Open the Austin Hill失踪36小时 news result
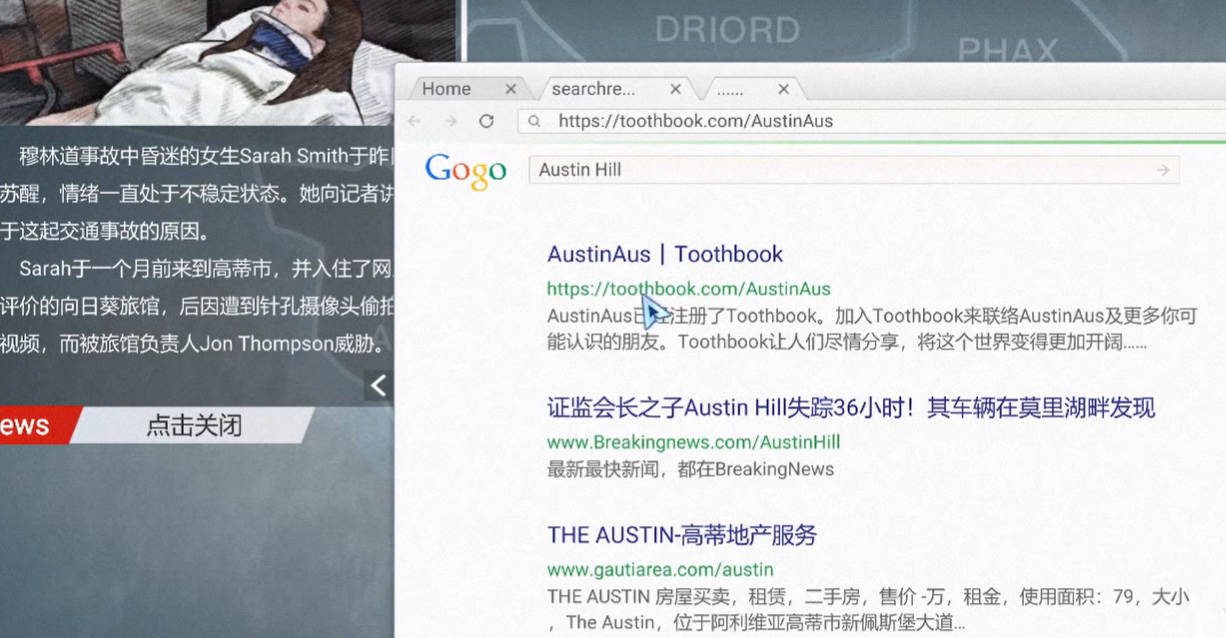 click(850, 408)
